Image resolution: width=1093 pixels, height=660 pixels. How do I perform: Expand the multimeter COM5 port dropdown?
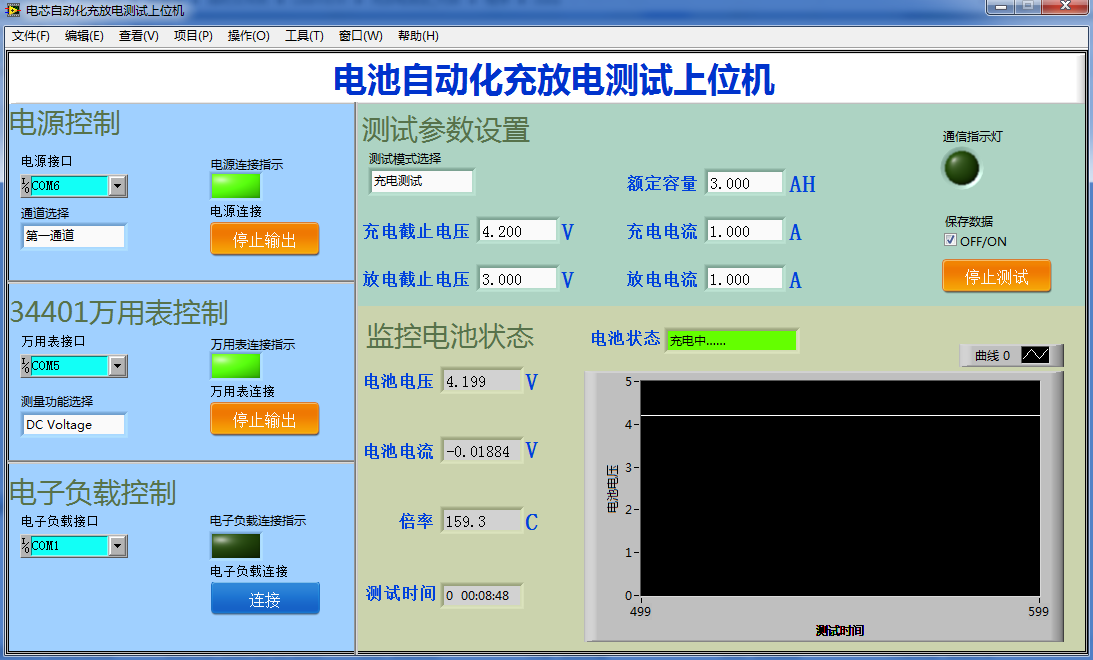118,366
